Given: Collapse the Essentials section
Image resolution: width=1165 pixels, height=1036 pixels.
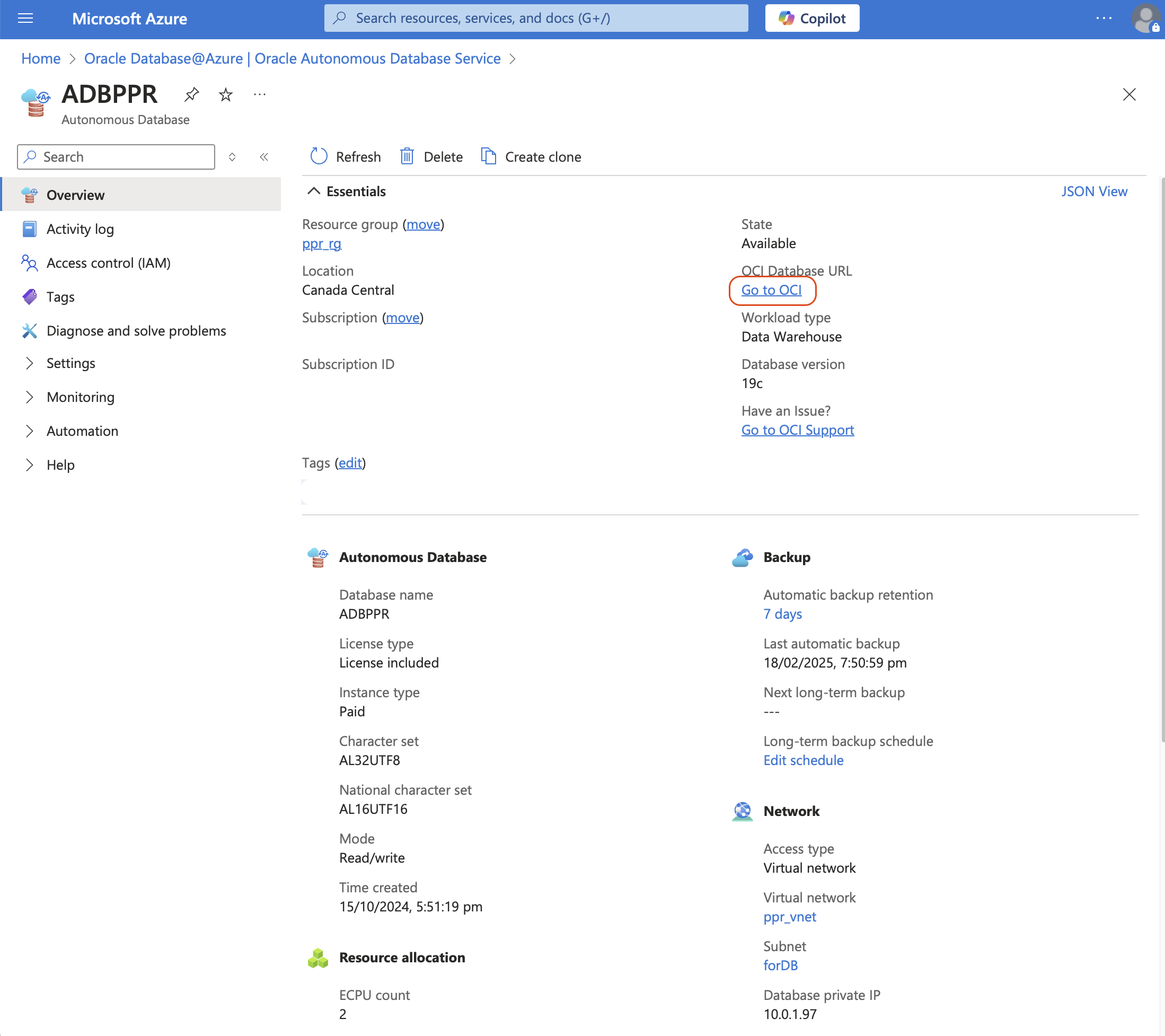Looking at the screenshot, I should [x=314, y=191].
